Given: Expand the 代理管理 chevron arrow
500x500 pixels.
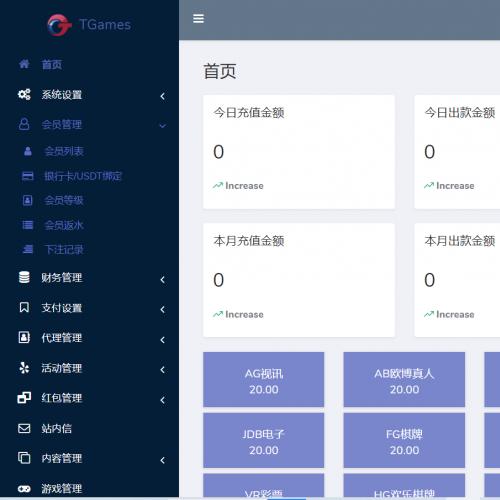Looking at the screenshot, I should 163,340.
